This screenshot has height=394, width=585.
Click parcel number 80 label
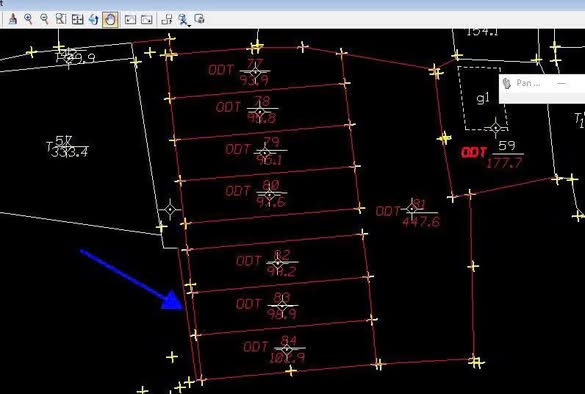pos(271,185)
